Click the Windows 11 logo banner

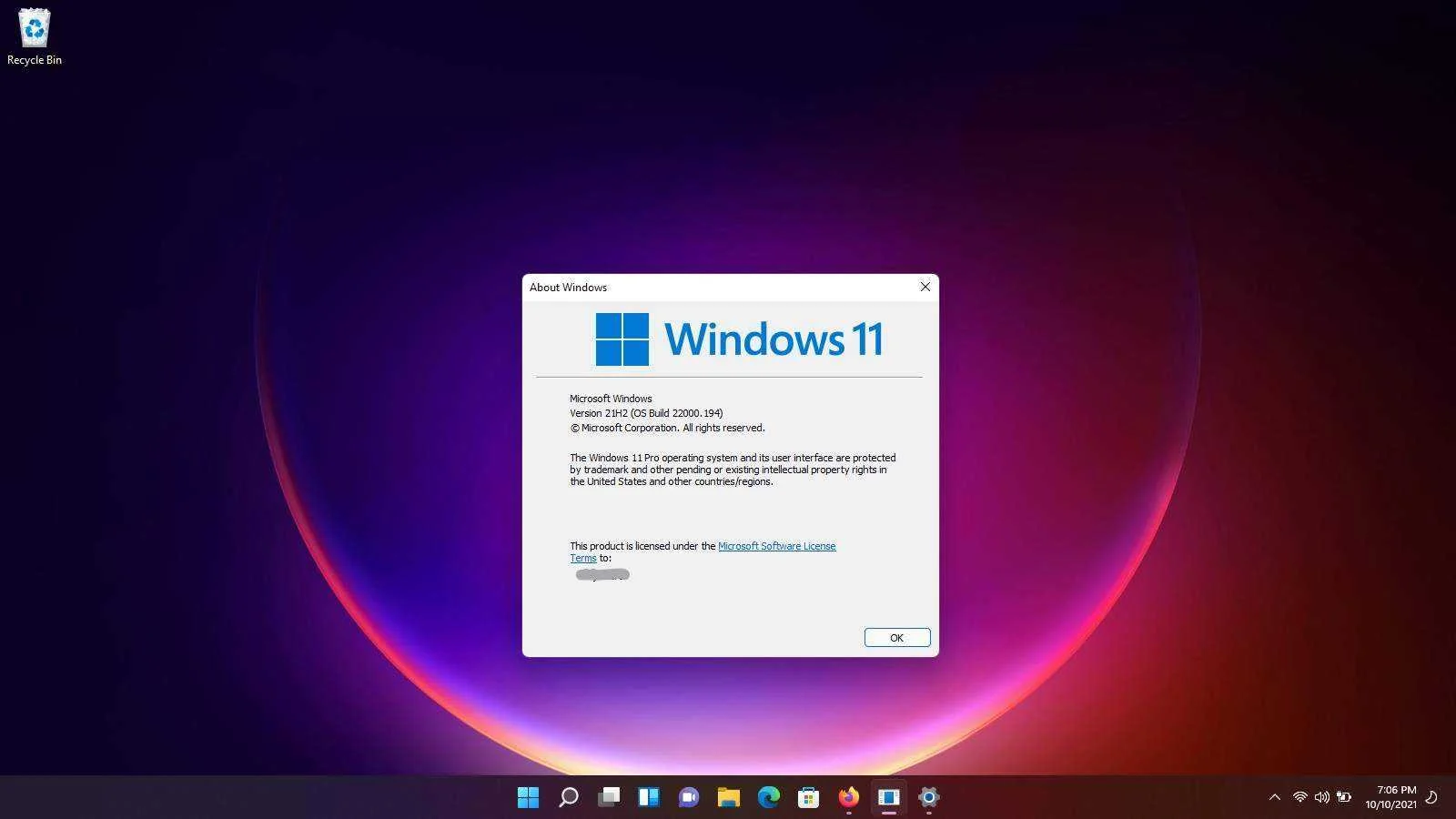[739, 339]
